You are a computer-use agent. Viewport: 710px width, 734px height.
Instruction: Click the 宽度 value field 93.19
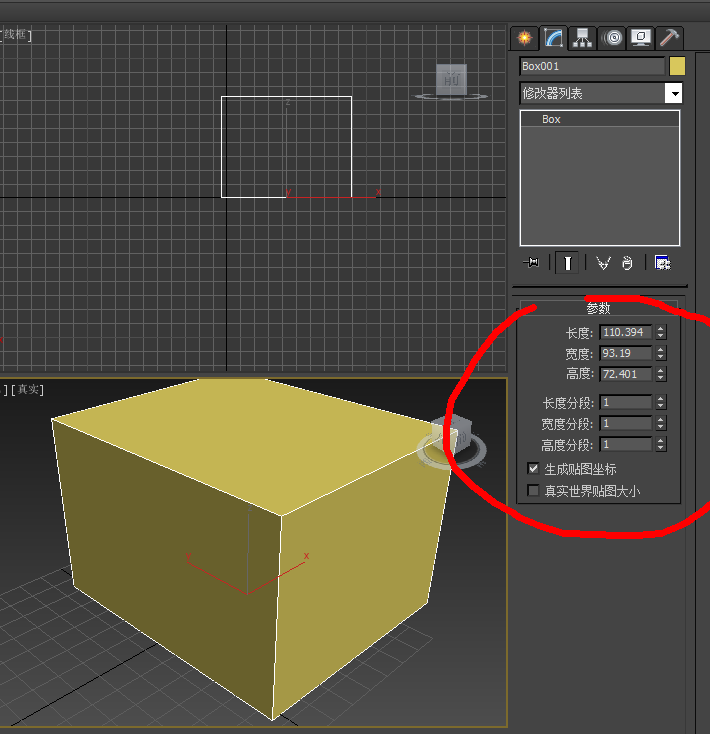pos(625,353)
